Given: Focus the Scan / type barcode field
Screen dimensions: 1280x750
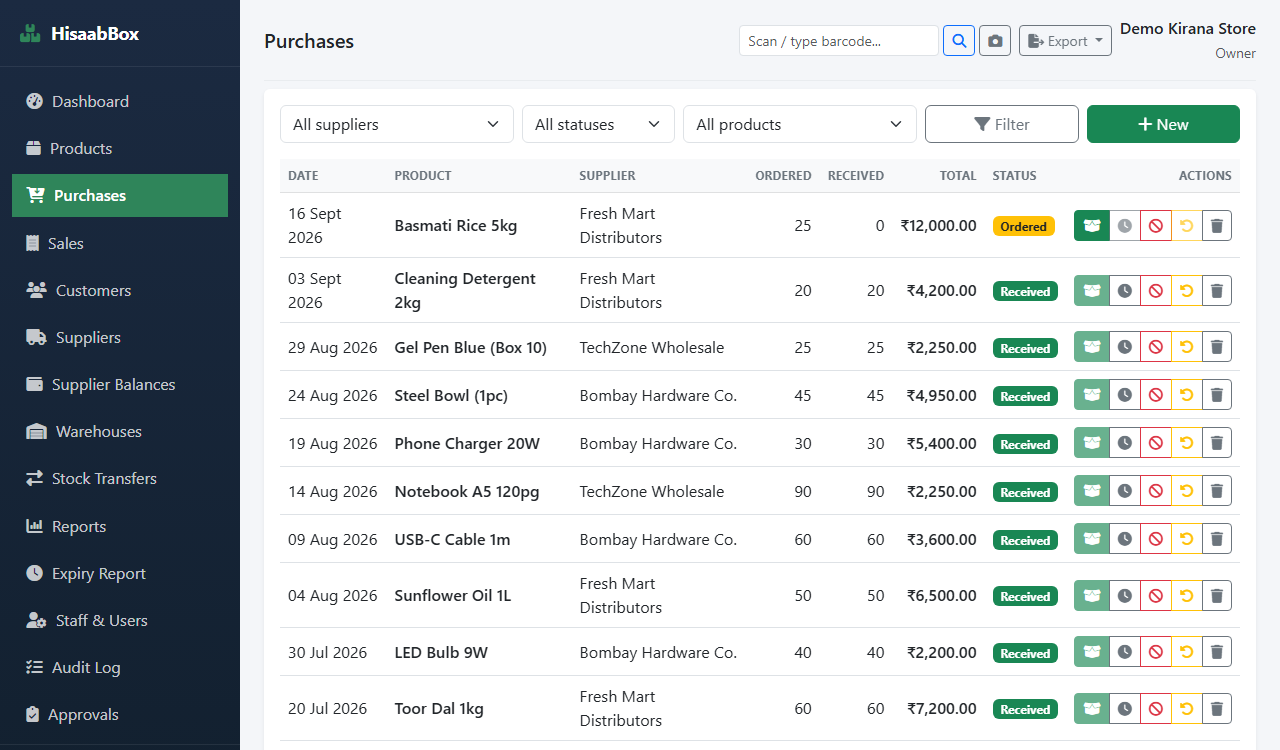Looking at the screenshot, I should 839,41.
